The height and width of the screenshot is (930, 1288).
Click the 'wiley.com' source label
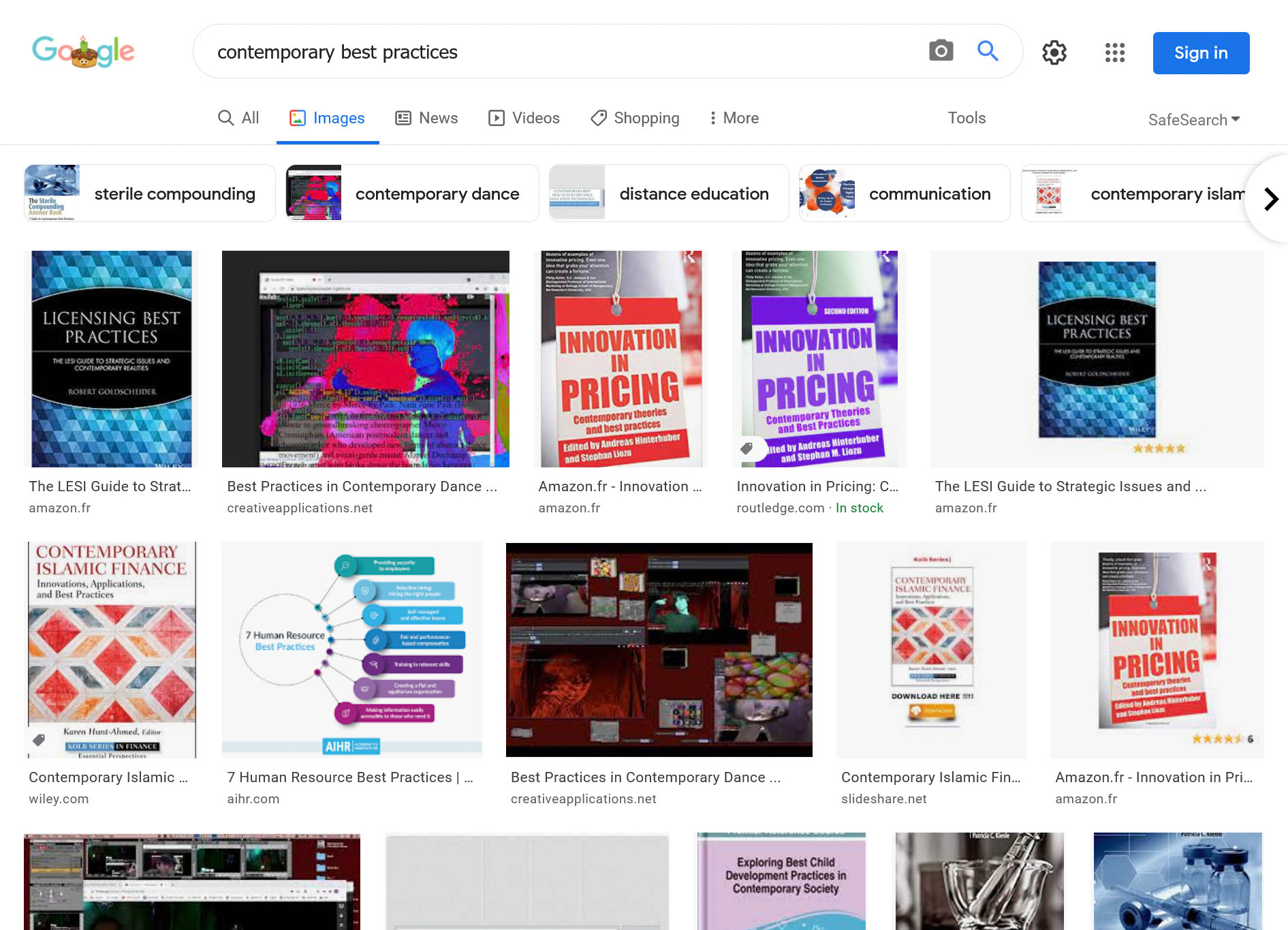(x=59, y=799)
